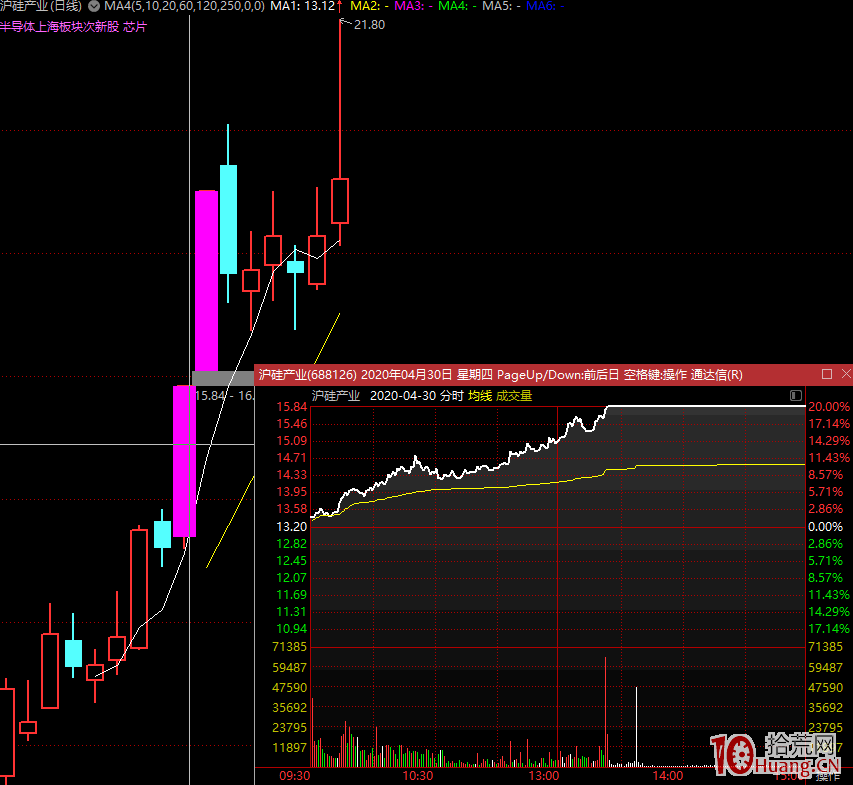Select the latest red candle peaking at 21.80

pyautogui.click(x=340, y=201)
